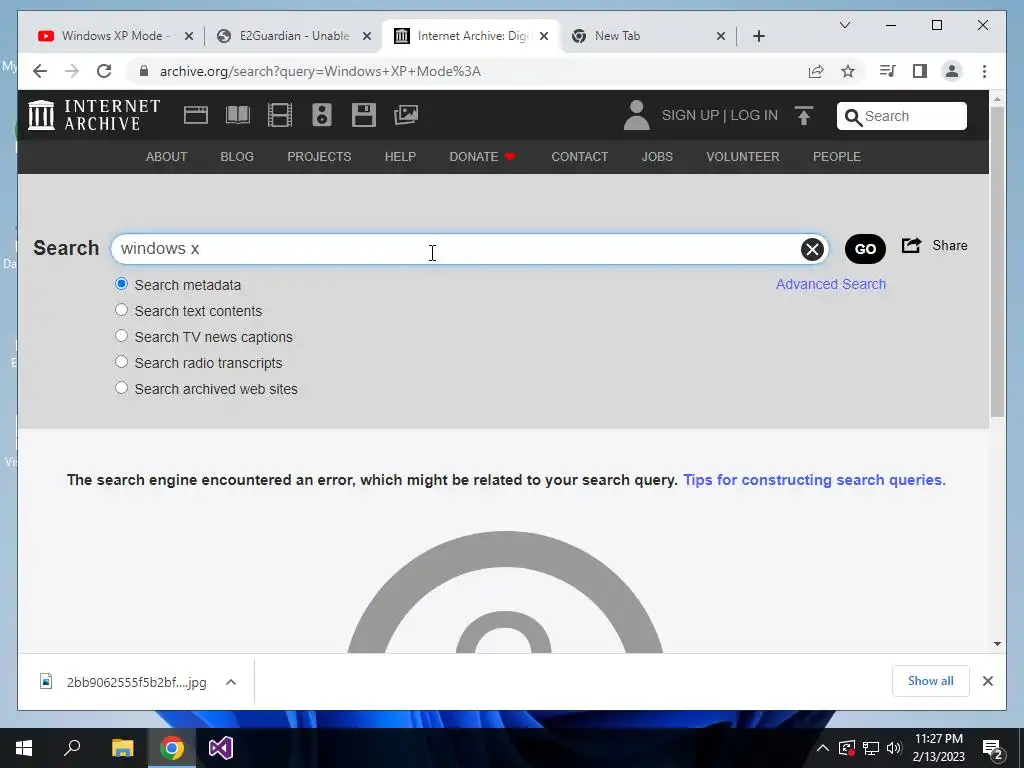Open the BLOG menu item
This screenshot has width=1024, height=768.
[237, 157]
